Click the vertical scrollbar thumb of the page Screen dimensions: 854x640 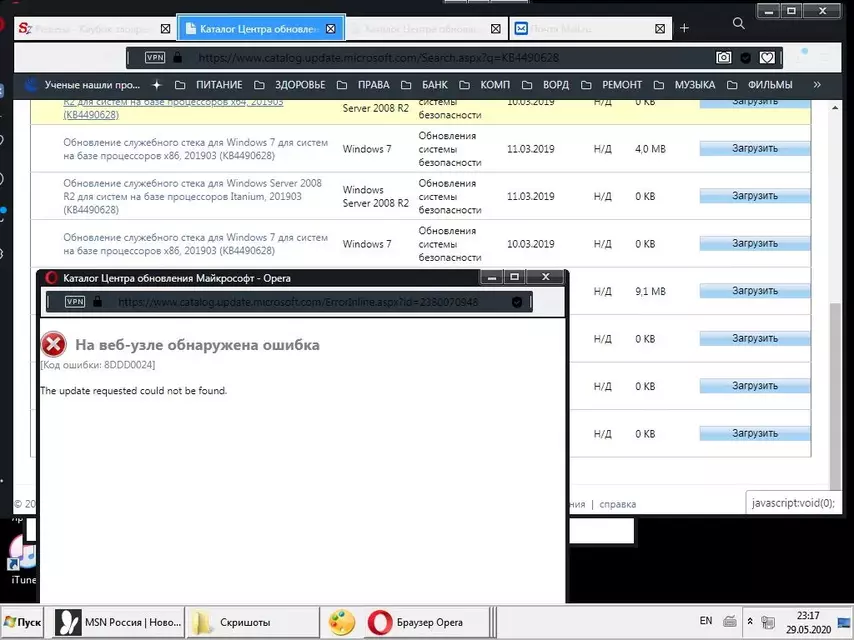(835, 396)
